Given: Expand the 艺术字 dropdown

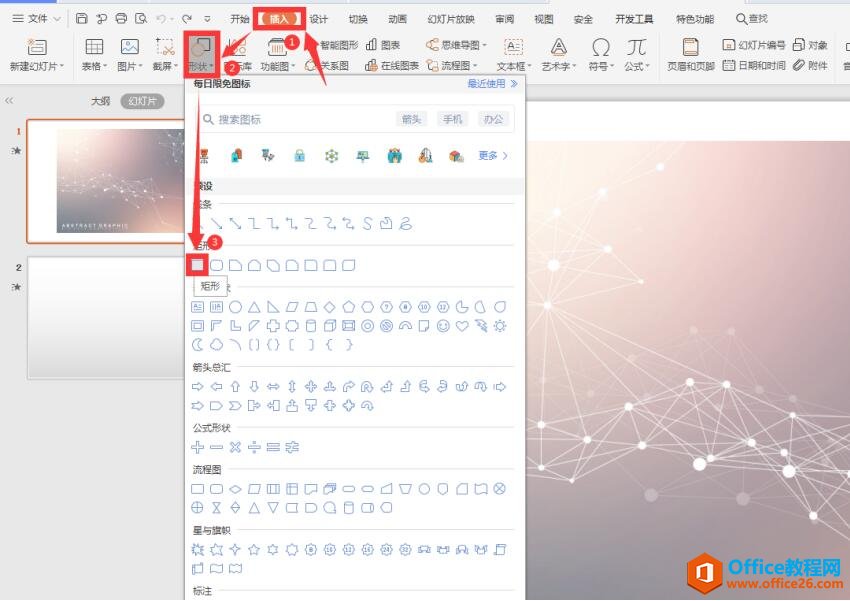Looking at the screenshot, I should click(x=558, y=66).
